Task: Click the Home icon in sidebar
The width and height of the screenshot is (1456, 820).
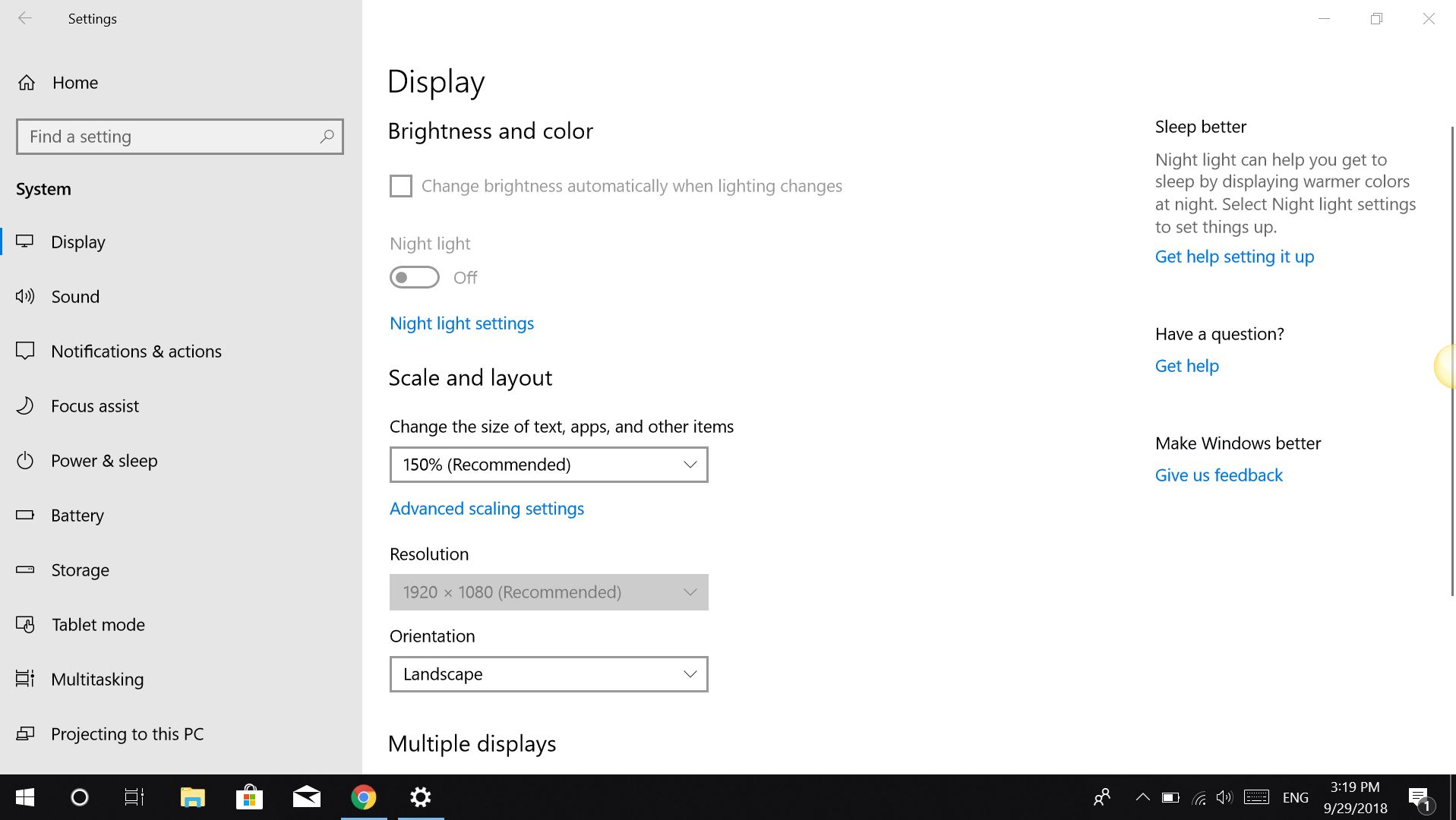Action: click(x=27, y=83)
